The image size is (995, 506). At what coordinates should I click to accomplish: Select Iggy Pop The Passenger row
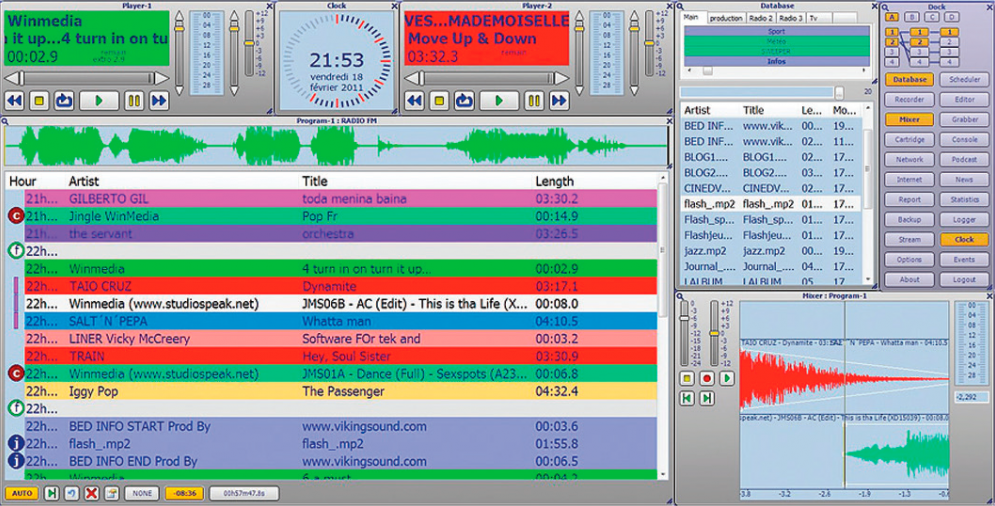pyautogui.click(x=341, y=391)
